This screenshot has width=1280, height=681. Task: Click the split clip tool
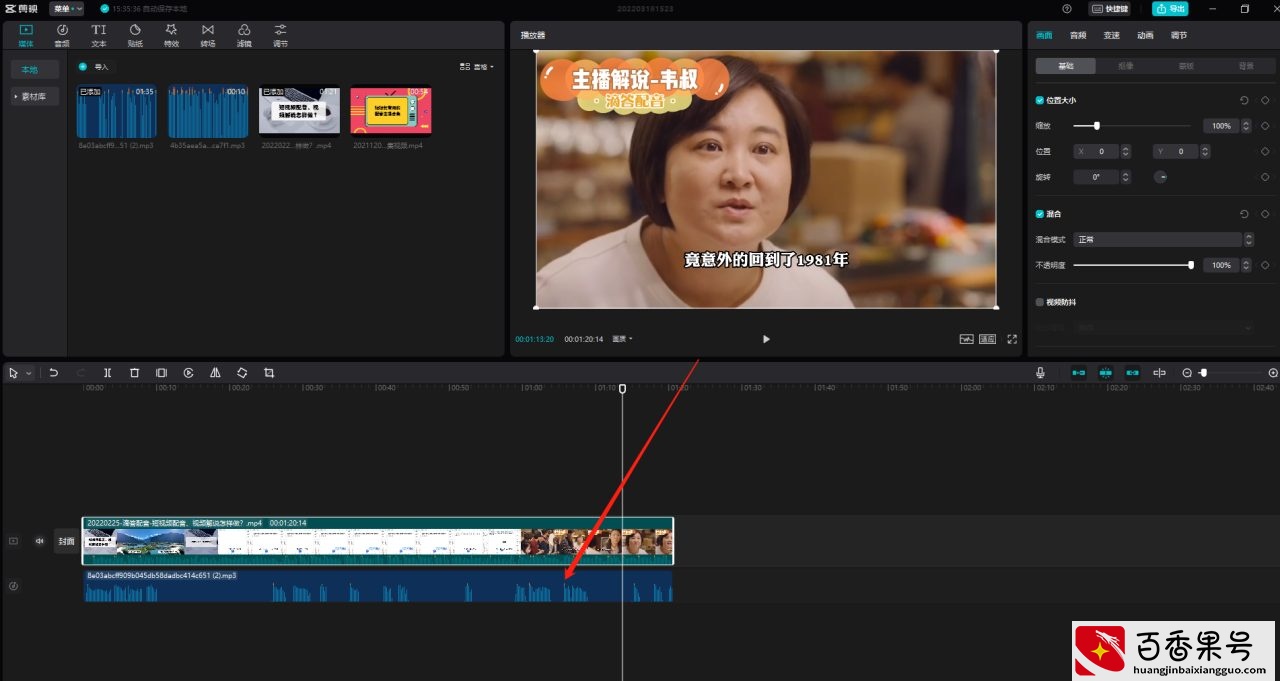(108, 373)
